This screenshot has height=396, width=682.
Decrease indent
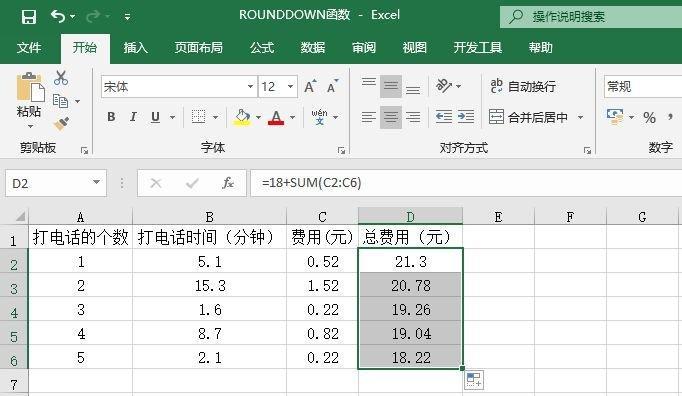444,117
